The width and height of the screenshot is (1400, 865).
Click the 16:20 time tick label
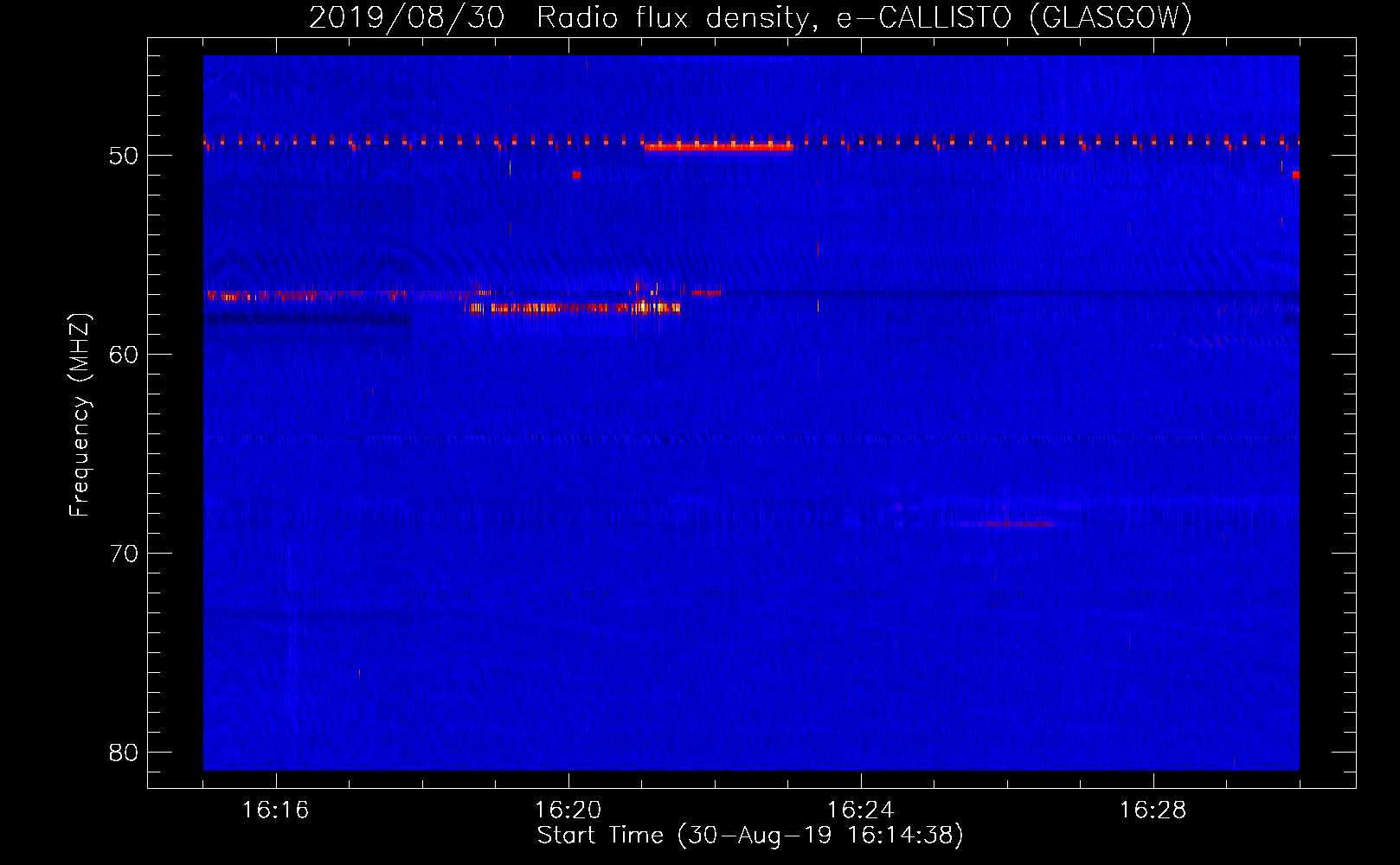tap(568, 811)
